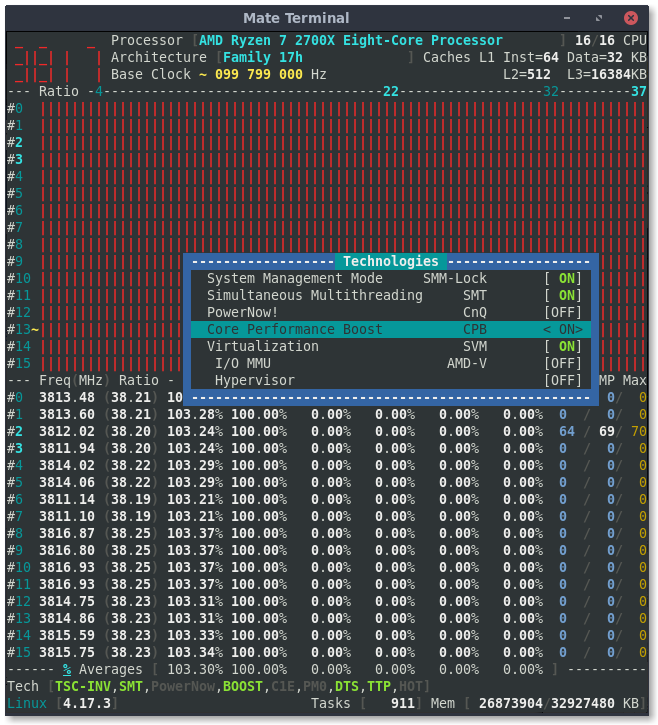Click the Mate Terminal title bar text
Screen dimensions: 658x725
click(x=296, y=18)
